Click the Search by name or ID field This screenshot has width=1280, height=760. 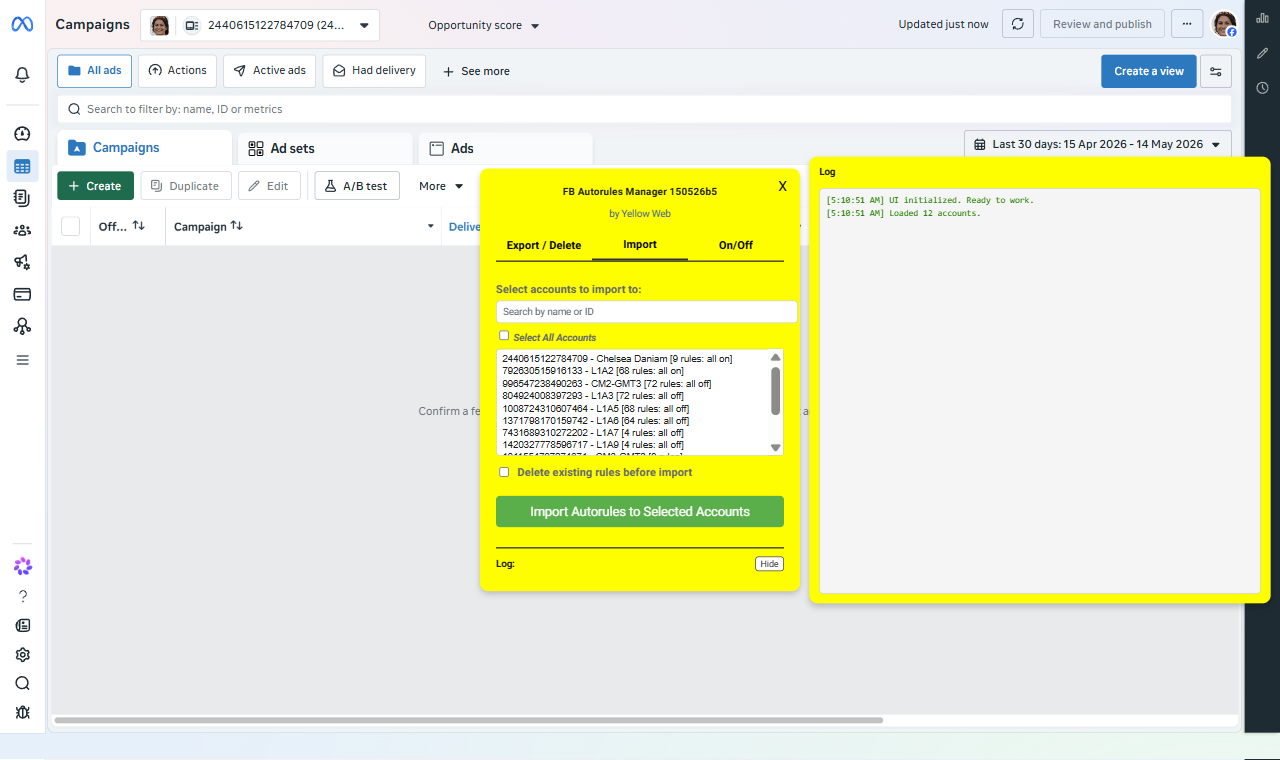(x=646, y=312)
